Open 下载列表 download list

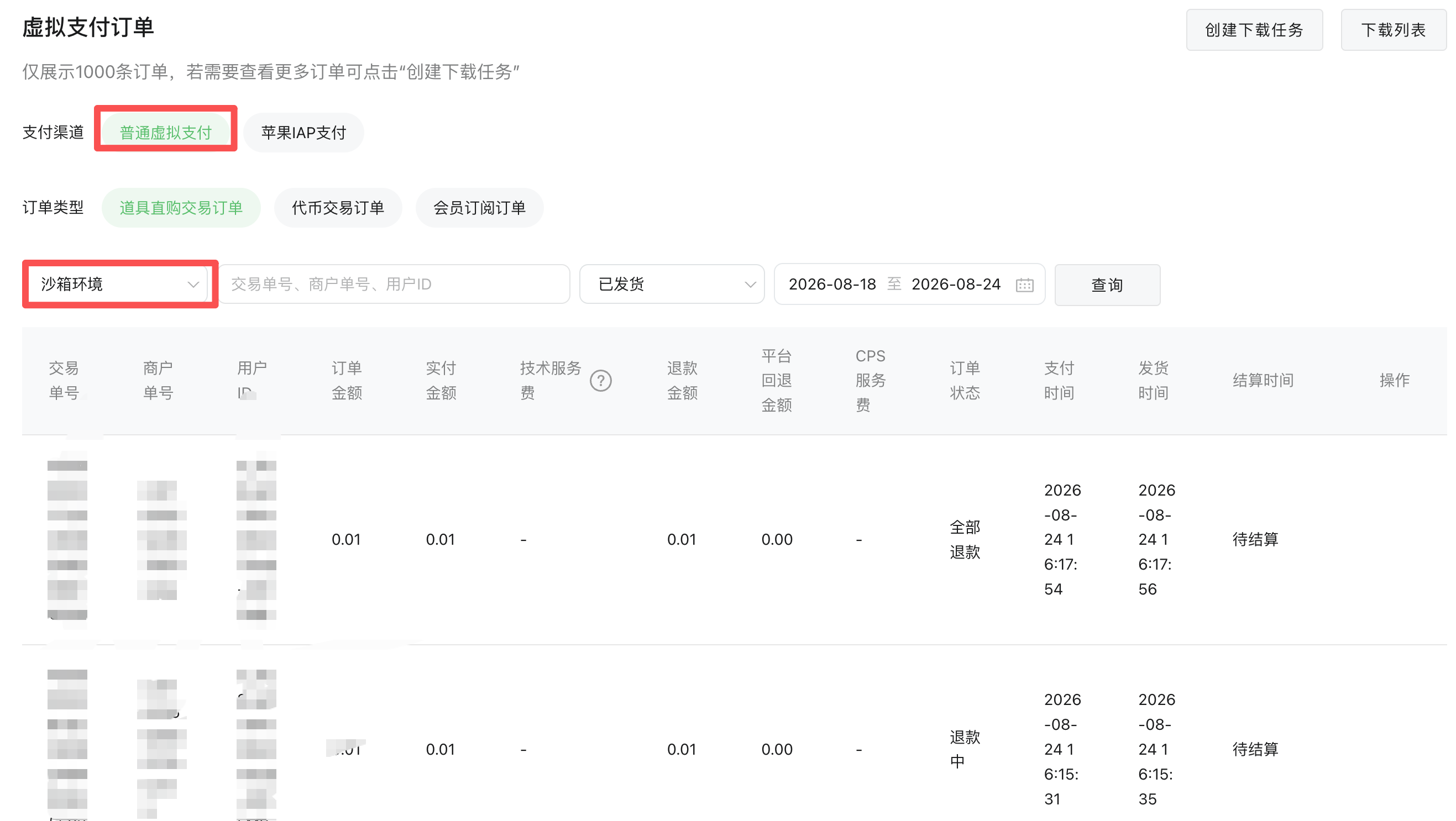[x=1394, y=30]
